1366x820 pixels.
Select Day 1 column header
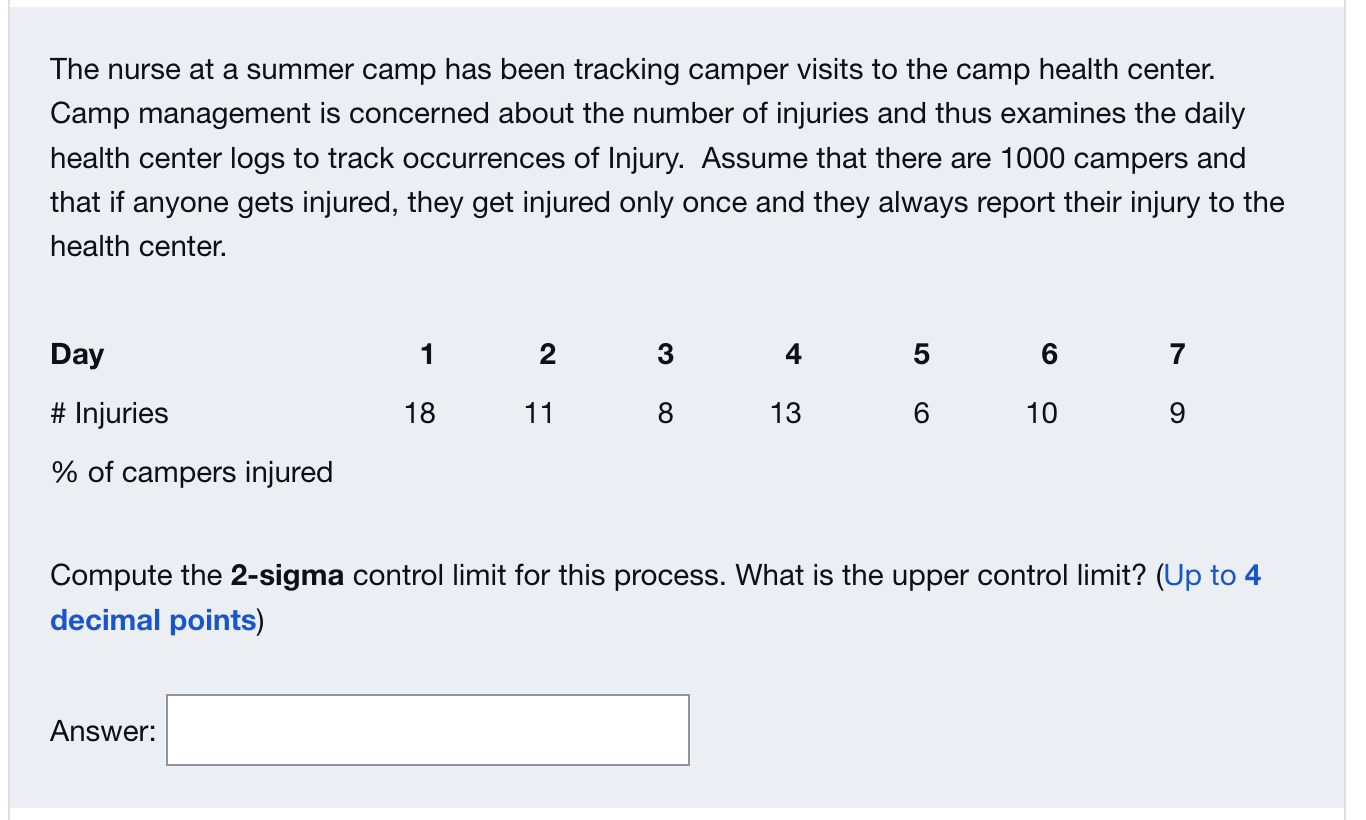tap(428, 354)
